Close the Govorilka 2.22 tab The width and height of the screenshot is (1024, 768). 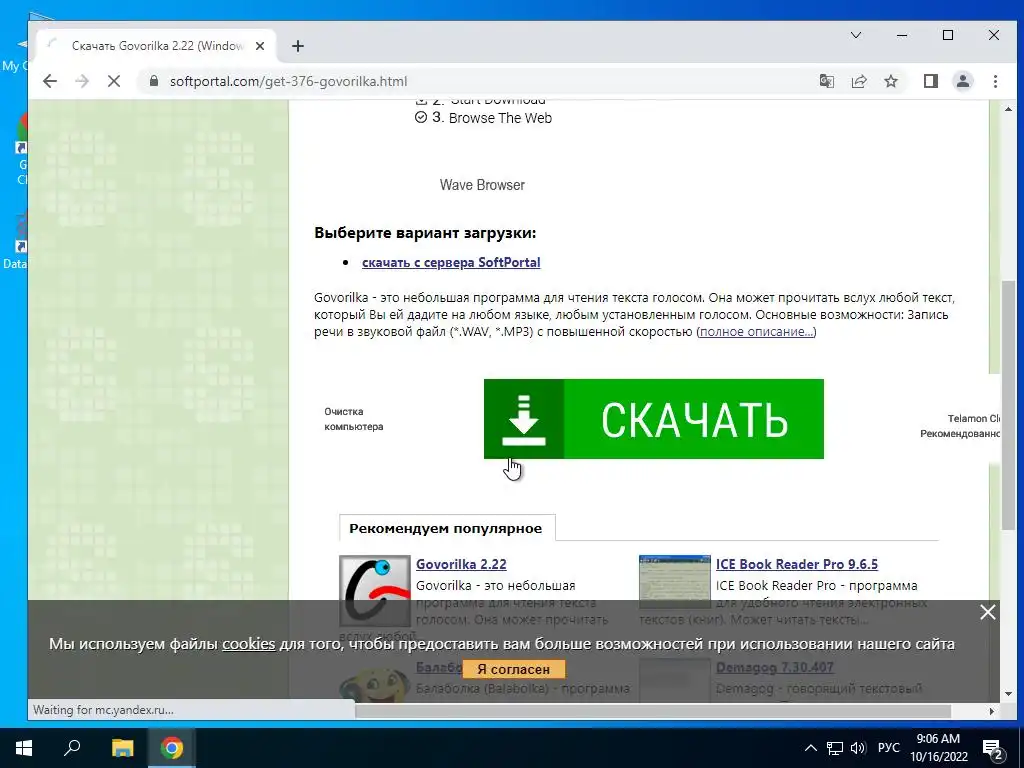tap(260, 46)
